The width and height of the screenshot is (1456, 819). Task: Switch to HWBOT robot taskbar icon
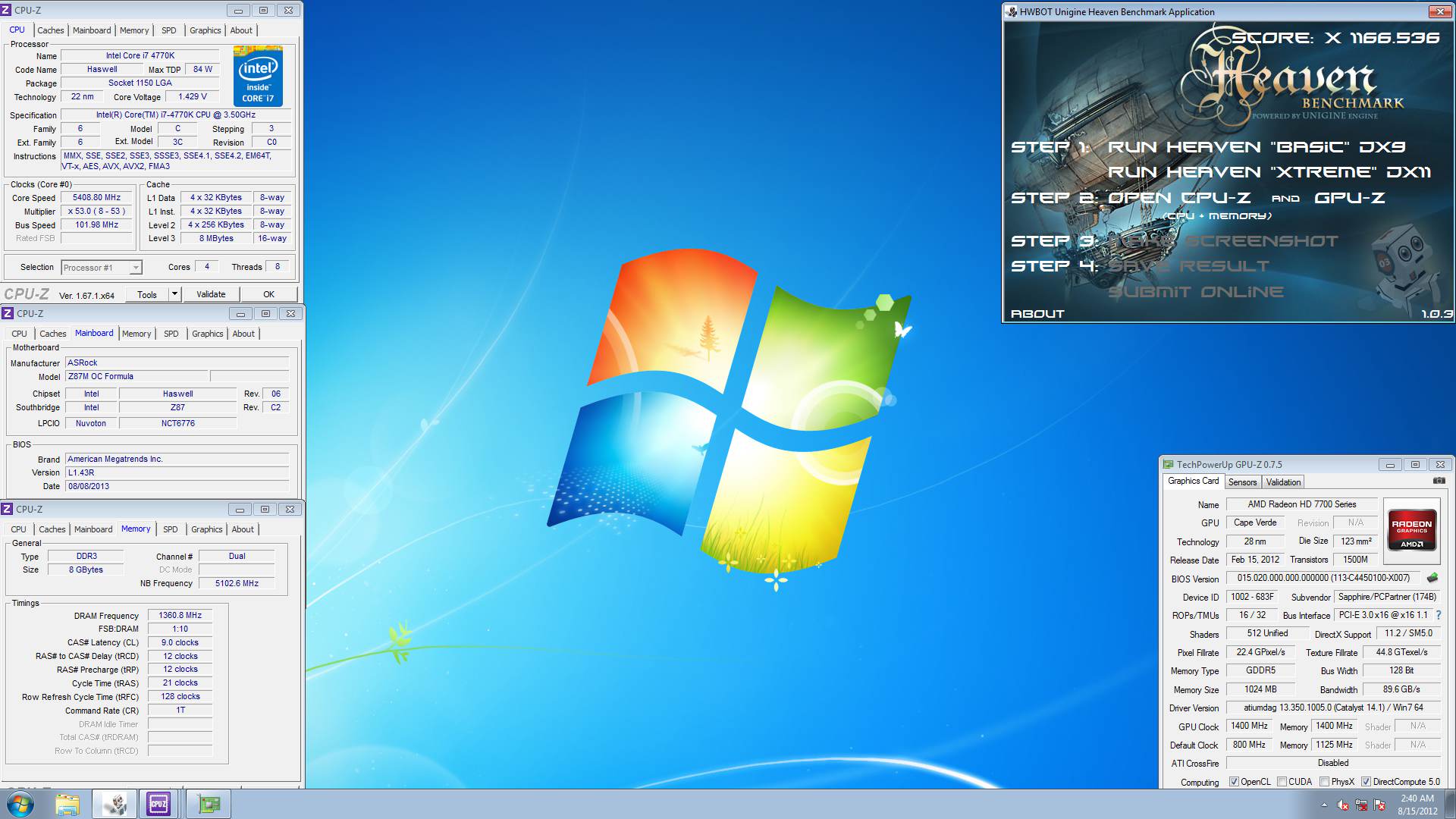click(115, 804)
